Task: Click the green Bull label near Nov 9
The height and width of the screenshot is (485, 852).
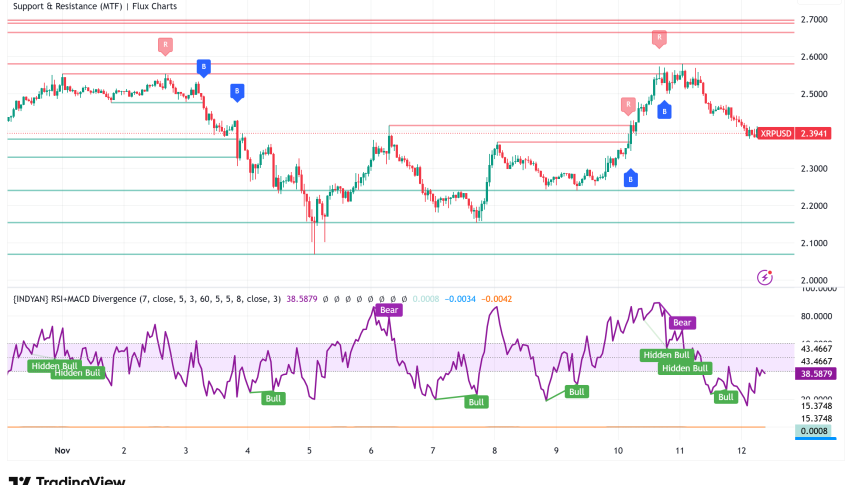Action: click(576, 391)
